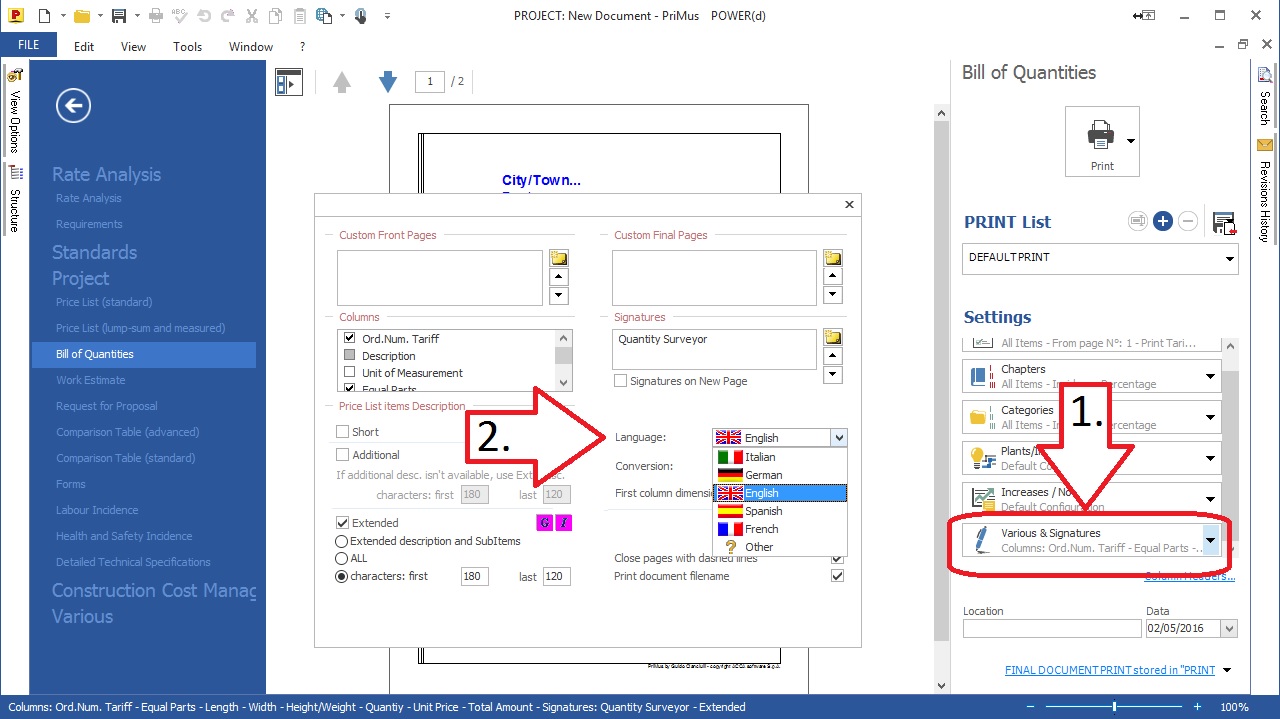Choose Italian from the language list
Image resolution: width=1280 pixels, height=719 pixels.
point(780,457)
